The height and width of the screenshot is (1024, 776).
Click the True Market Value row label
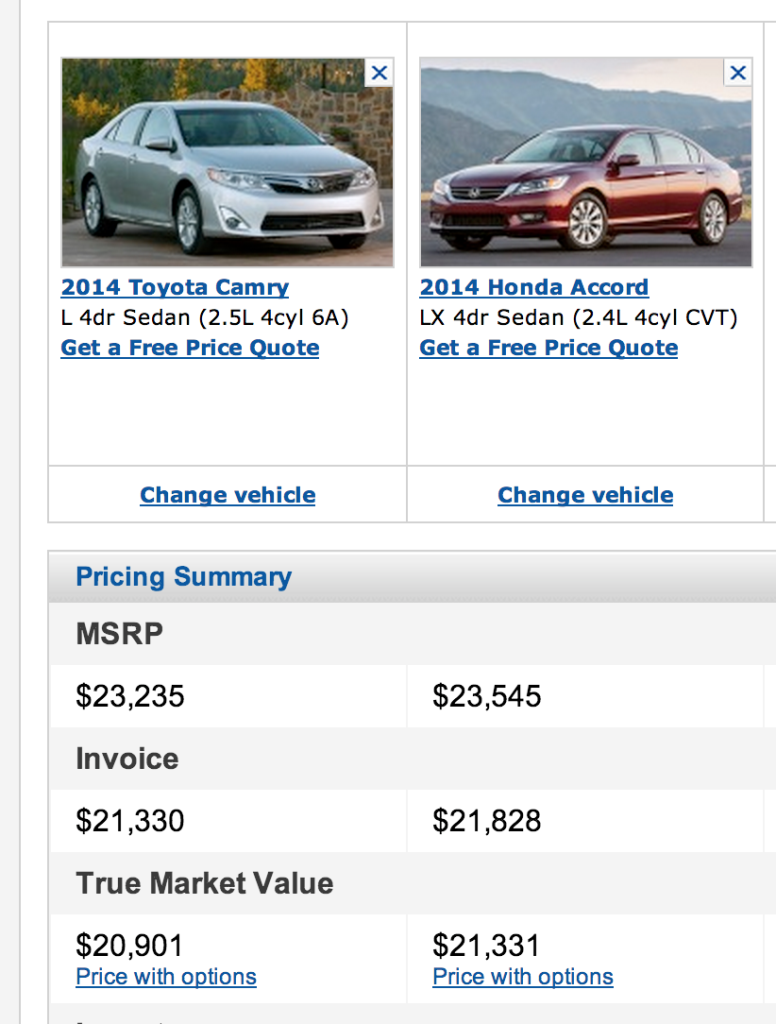(x=204, y=883)
